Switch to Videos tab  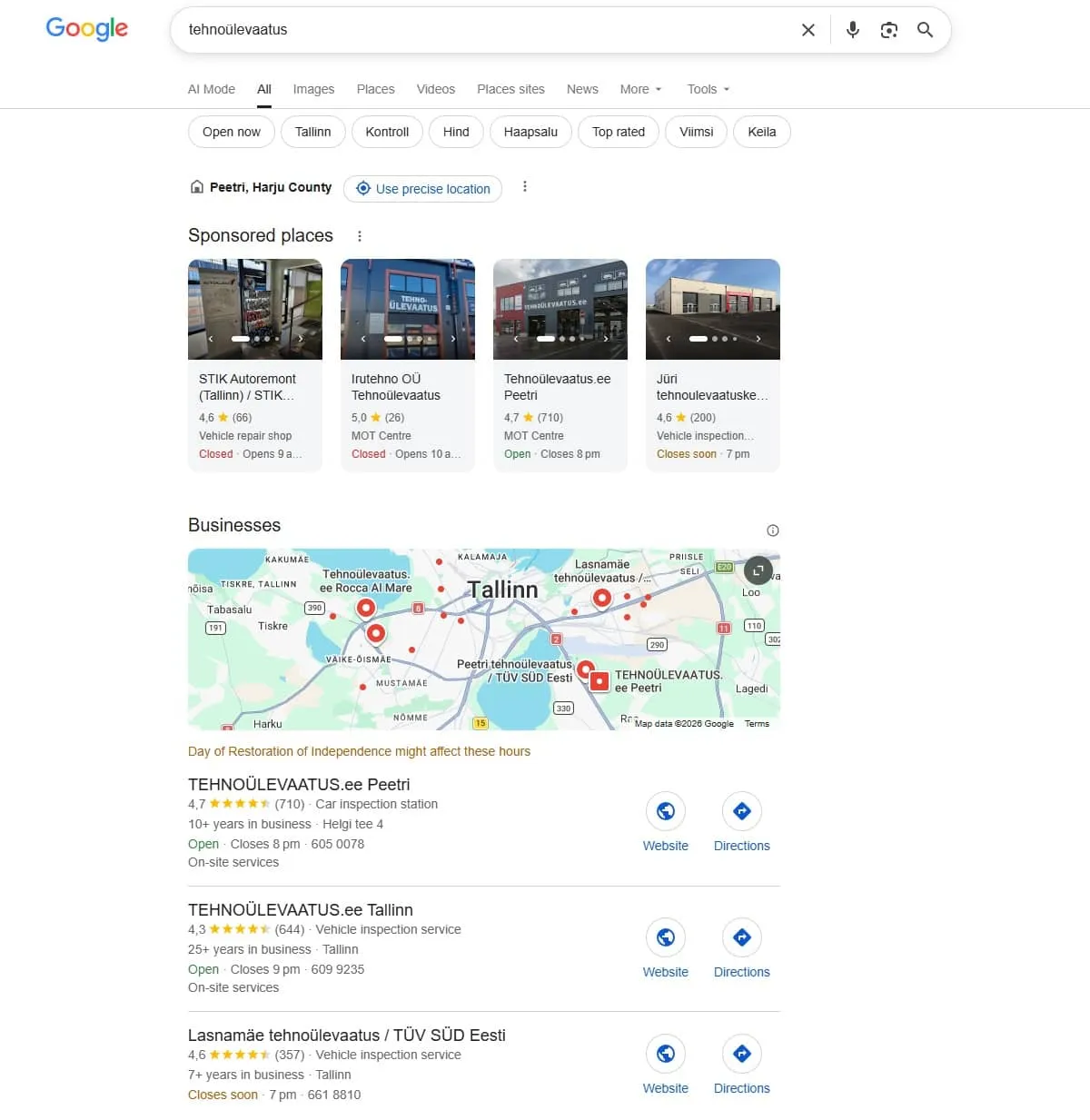coord(436,89)
